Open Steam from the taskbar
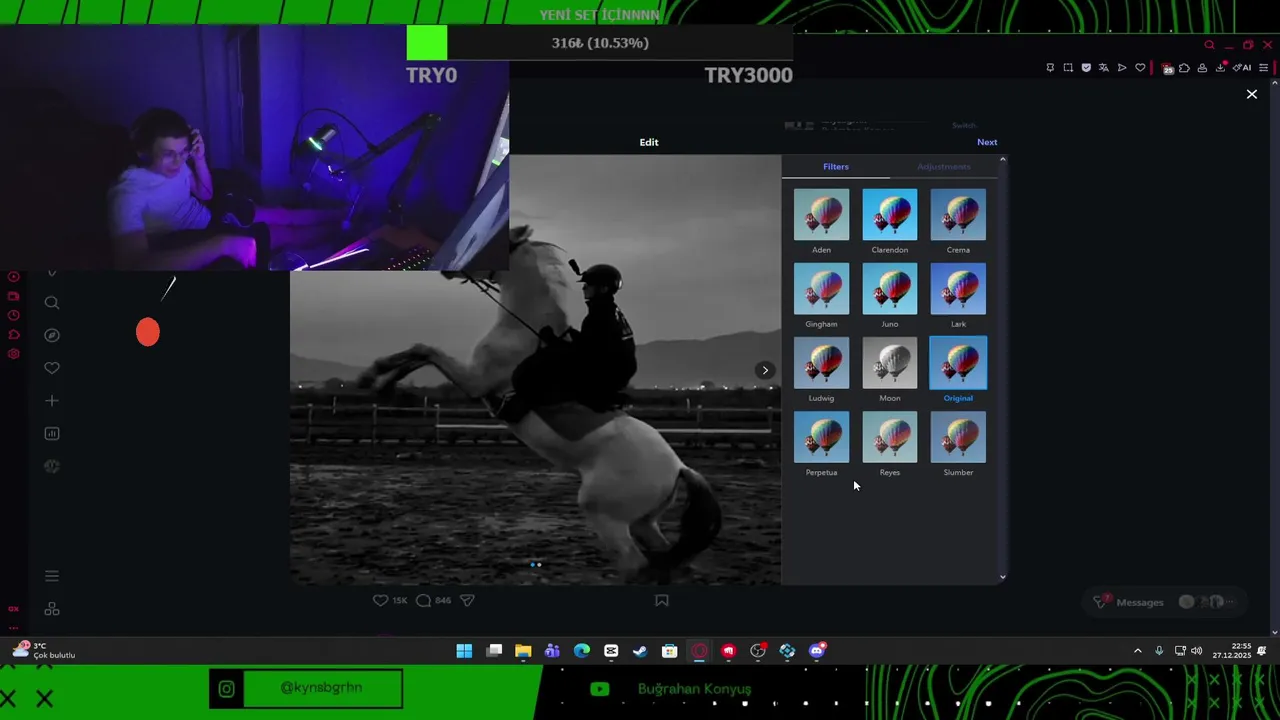1280x720 pixels. point(640,651)
